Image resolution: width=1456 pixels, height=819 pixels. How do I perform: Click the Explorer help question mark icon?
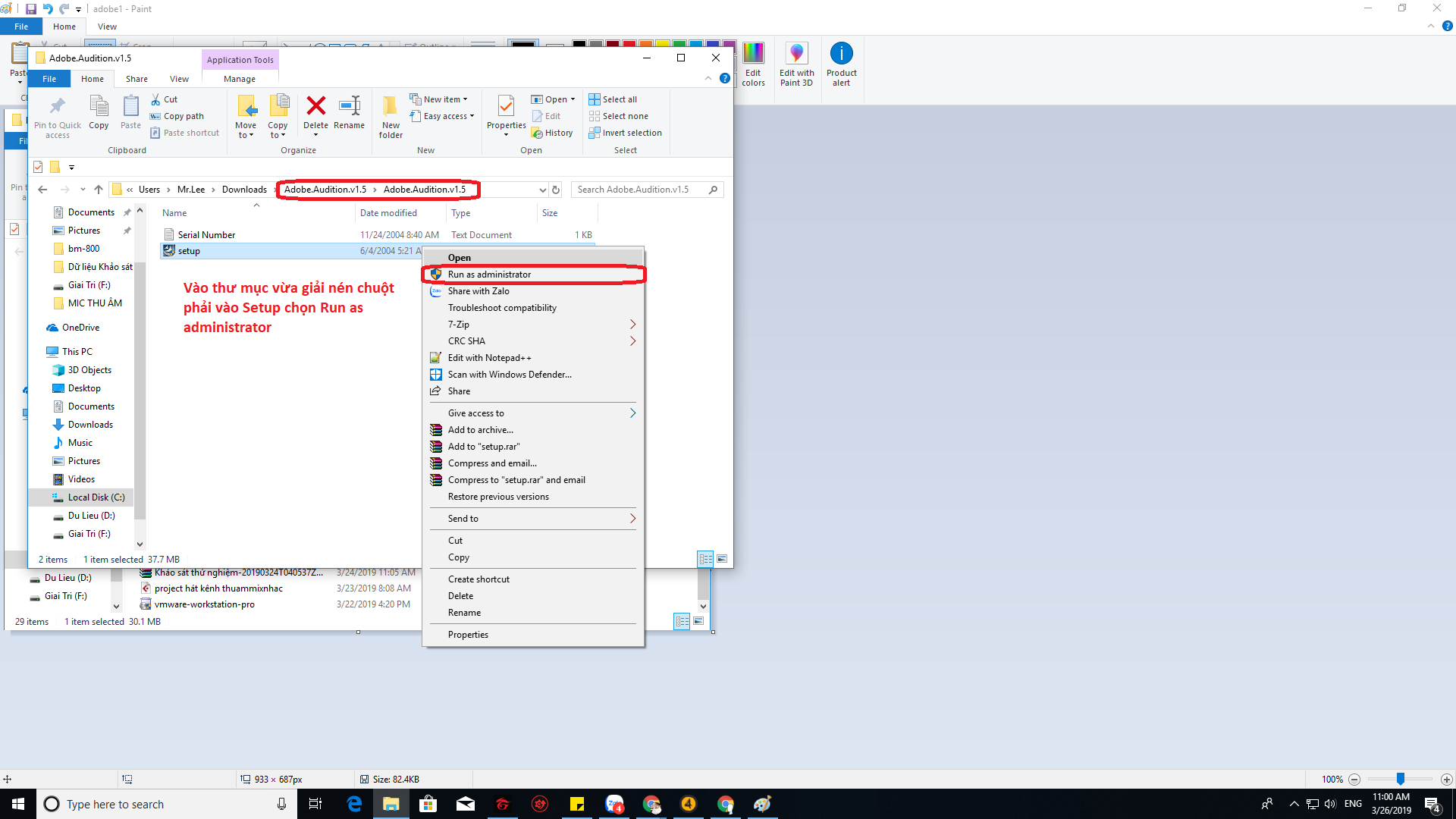click(725, 78)
